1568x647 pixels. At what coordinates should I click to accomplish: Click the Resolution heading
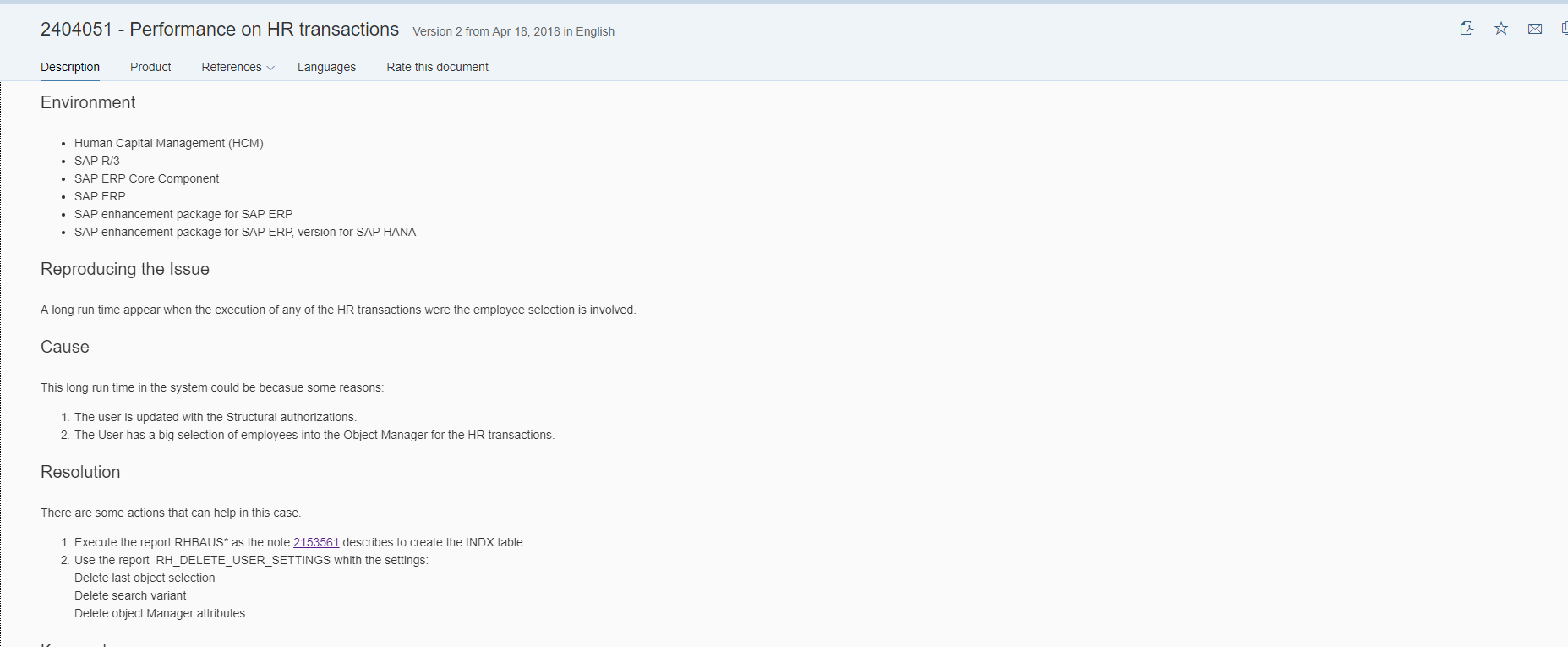click(80, 472)
